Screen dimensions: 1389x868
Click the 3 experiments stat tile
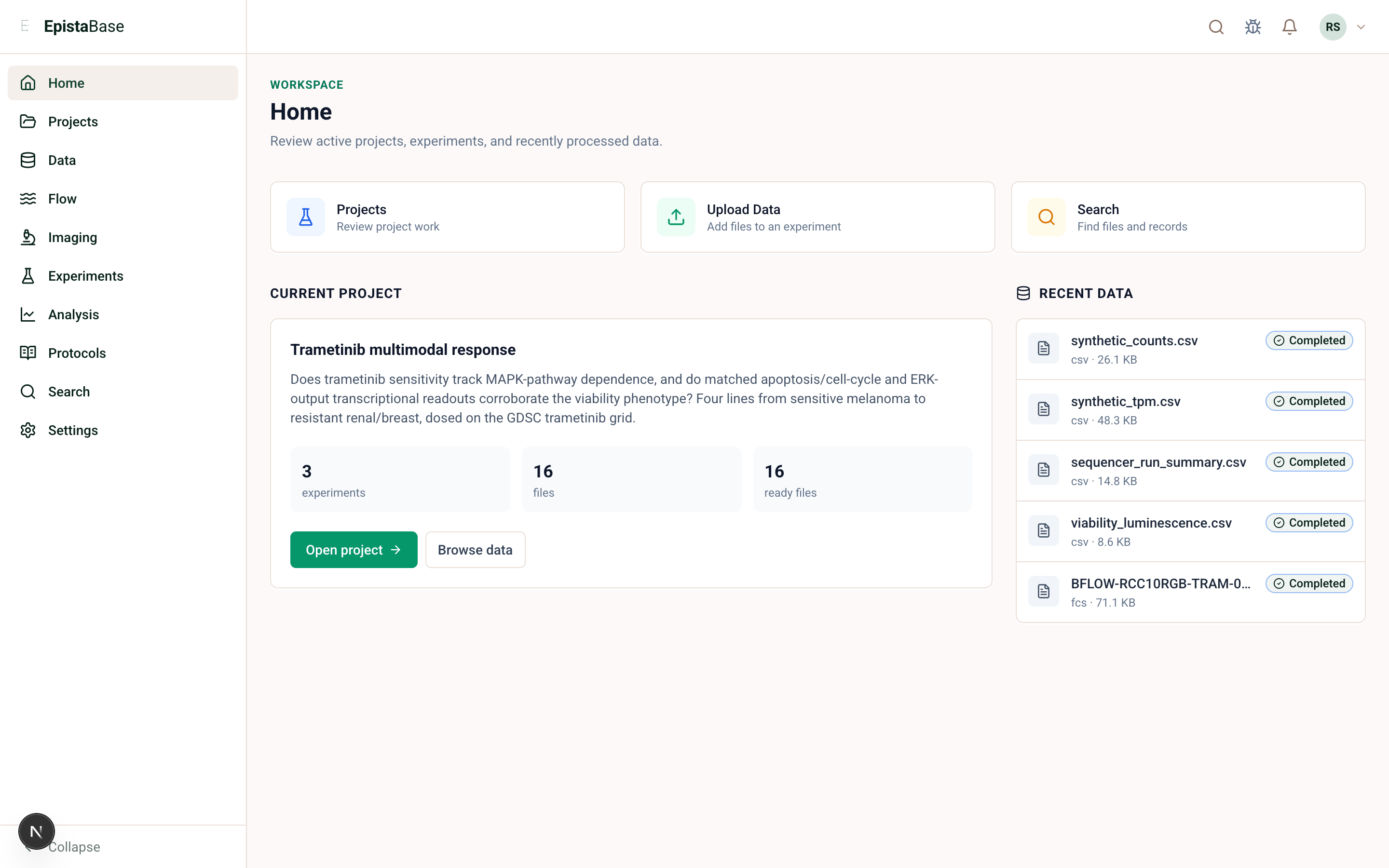click(400, 479)
